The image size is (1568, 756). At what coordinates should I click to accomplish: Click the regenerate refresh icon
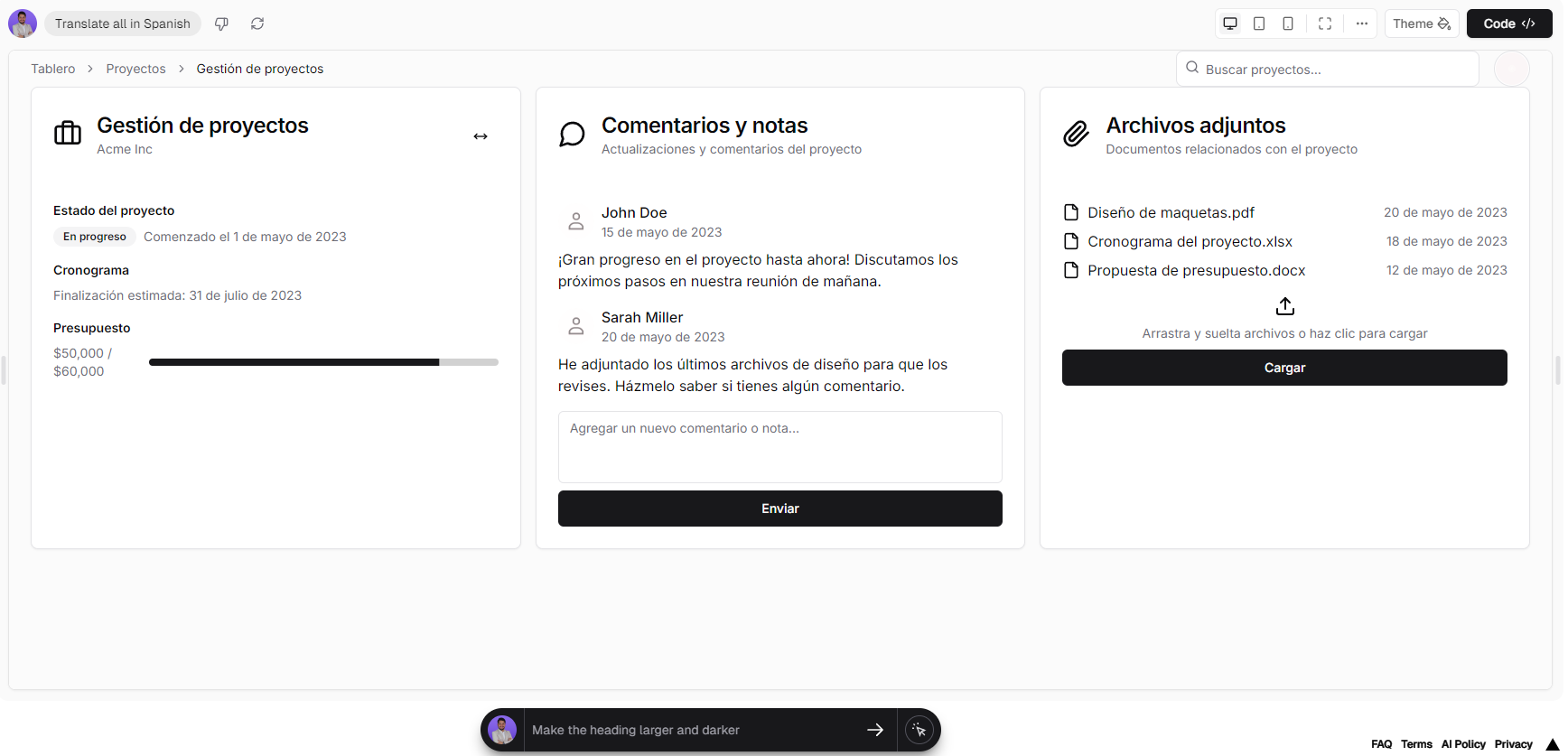pos(257,23)
